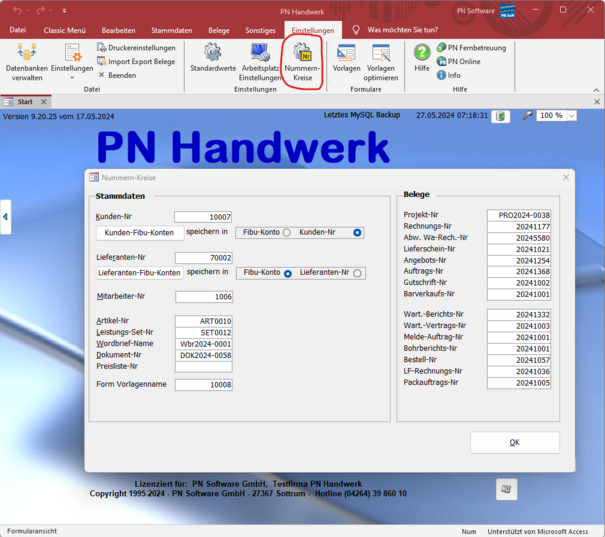The width and height of the screenshot is (605, 537).
Task: Open Datenbanken verwalten in the ribbon
Action: point(27,62)
